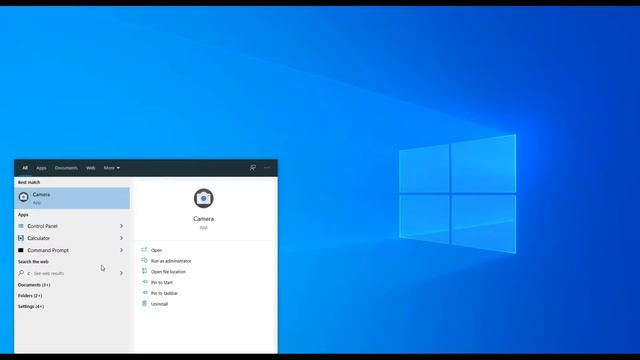
Task: Expand the See web results arrow
Action: 121,273
